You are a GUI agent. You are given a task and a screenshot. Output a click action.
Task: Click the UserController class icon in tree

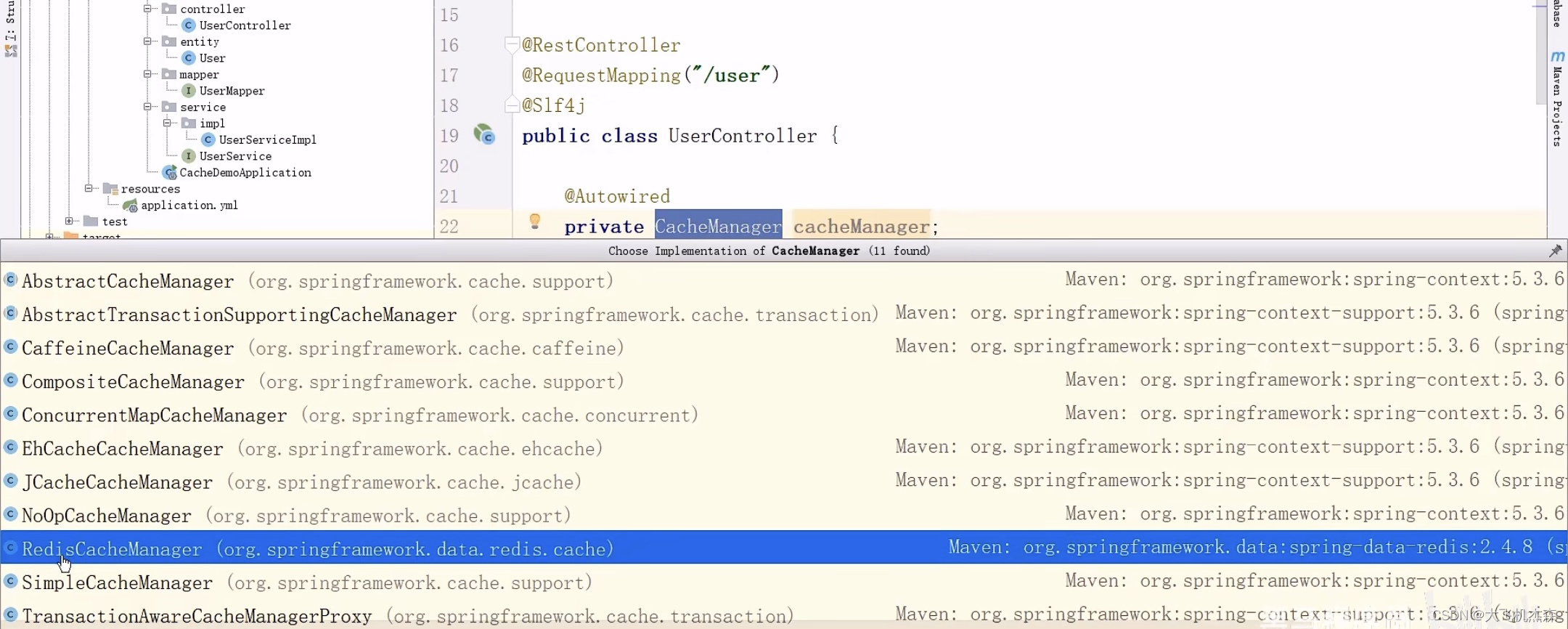point(189,25)
